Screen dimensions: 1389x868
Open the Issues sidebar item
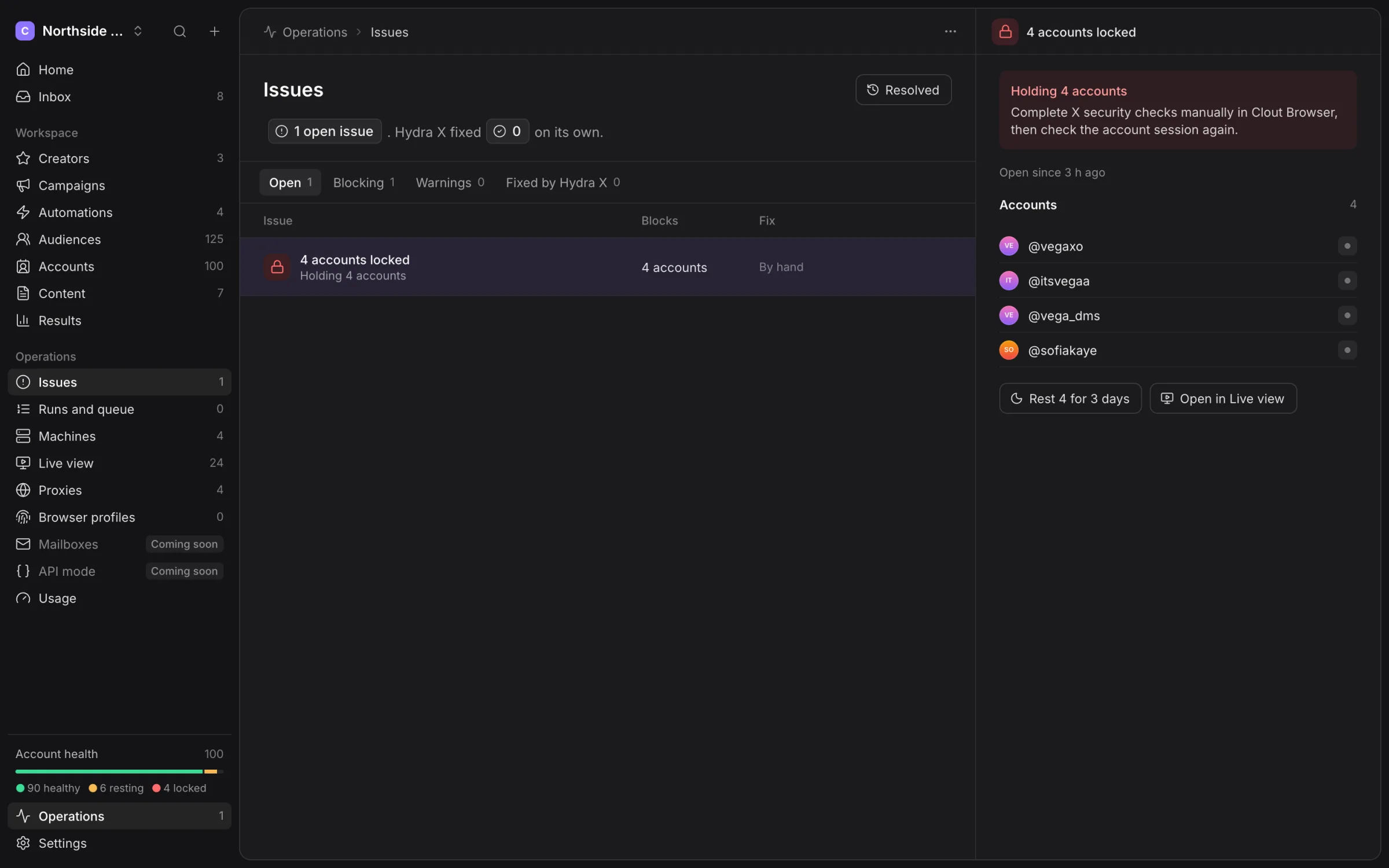[x=119, y=382]
